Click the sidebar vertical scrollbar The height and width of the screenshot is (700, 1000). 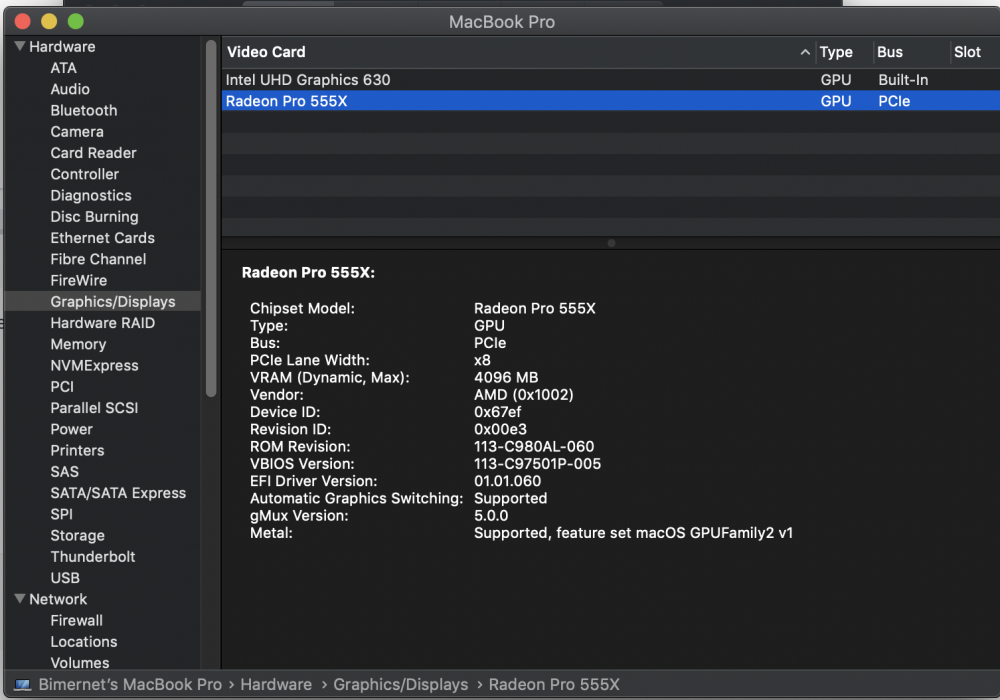(x=211, y=219)
